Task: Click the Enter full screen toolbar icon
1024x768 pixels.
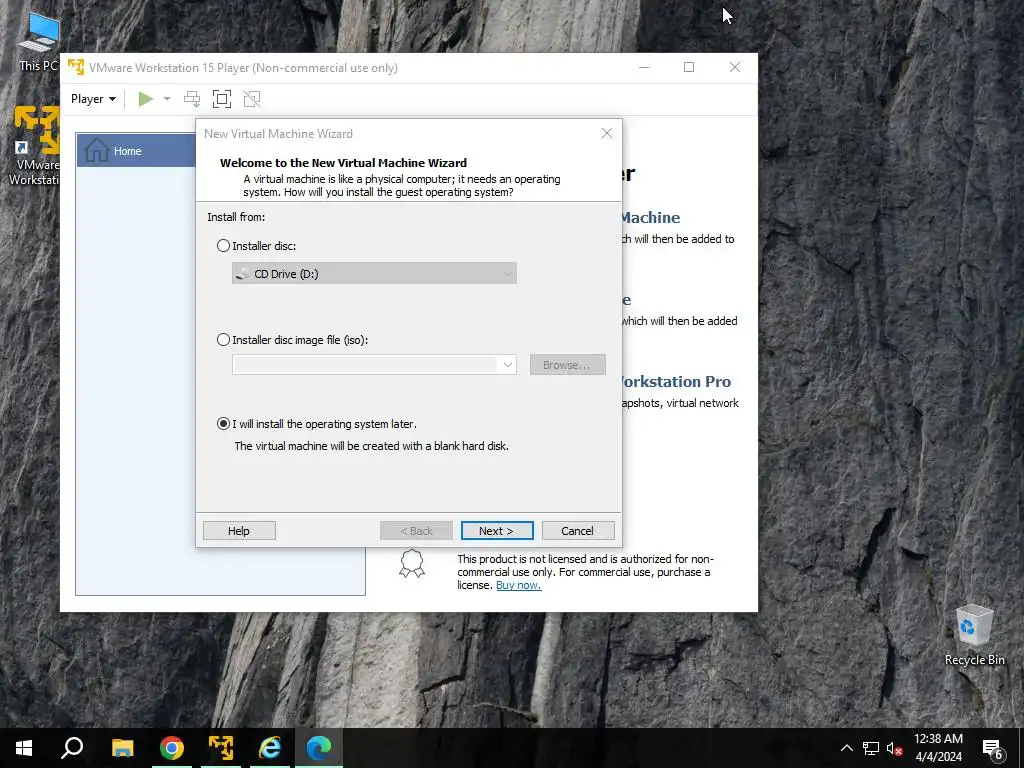Action: click(x=222, y=99)
